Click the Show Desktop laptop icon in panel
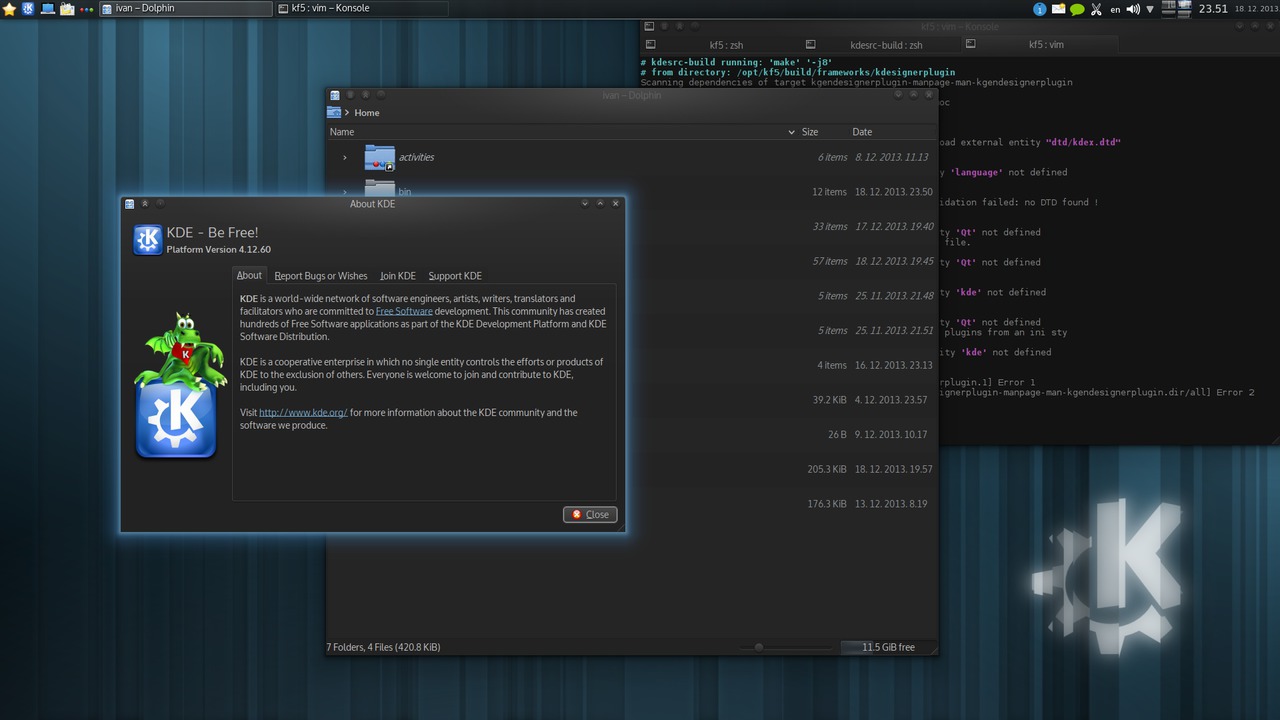Screen dimensions: 1280x720 click(x=47, y=9)
